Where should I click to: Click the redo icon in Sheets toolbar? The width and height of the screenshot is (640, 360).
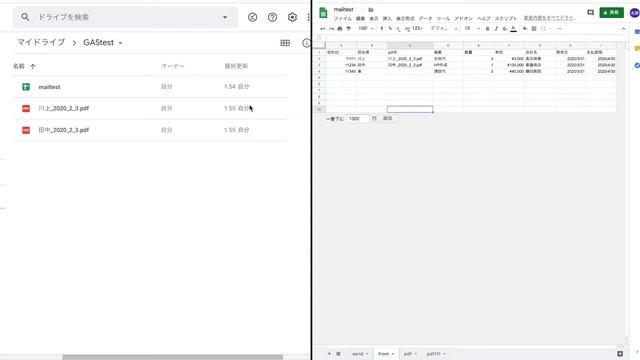click(331, 29)
